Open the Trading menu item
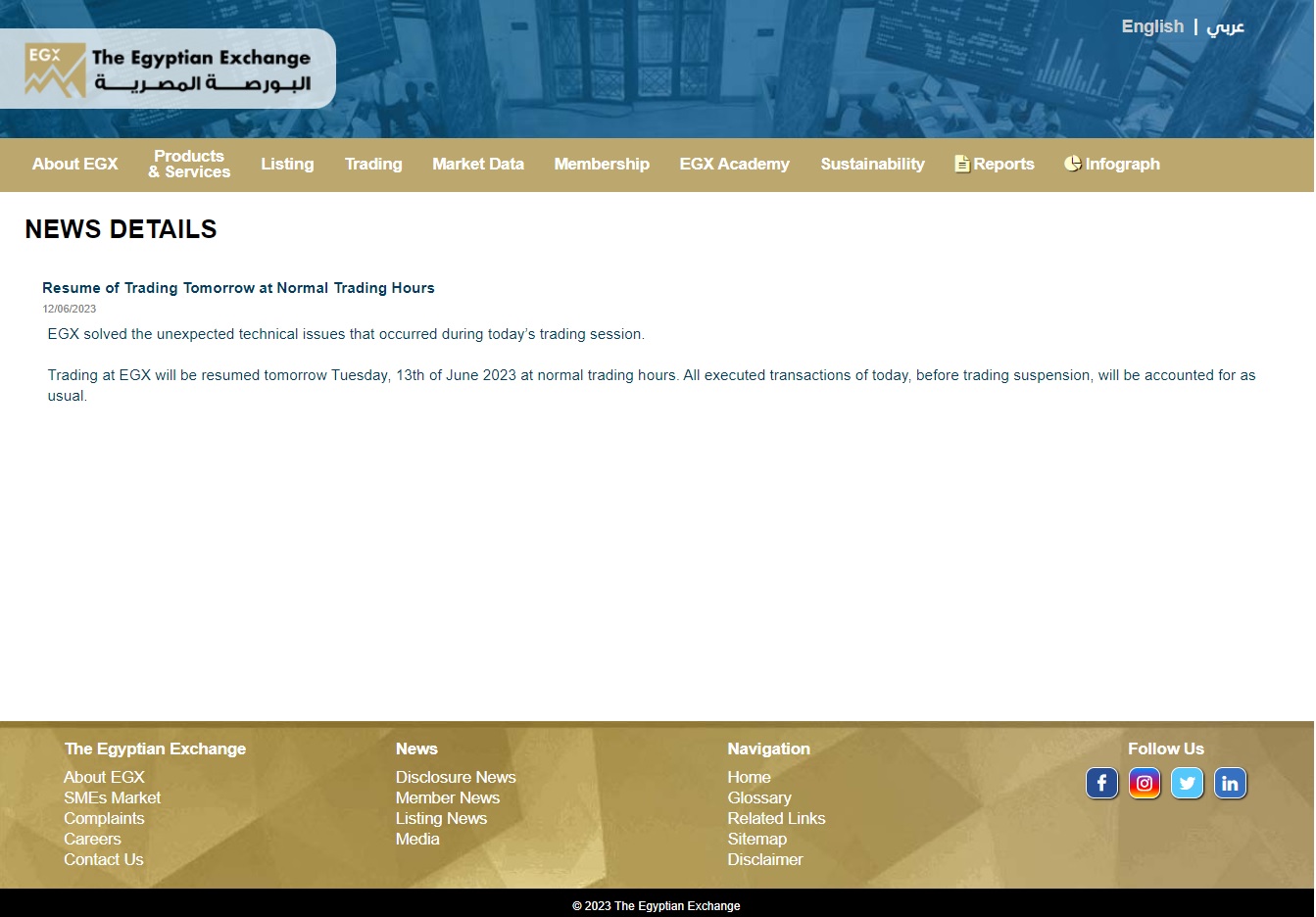This screenshot has height=917, width=1316. (x=373, y=164)
